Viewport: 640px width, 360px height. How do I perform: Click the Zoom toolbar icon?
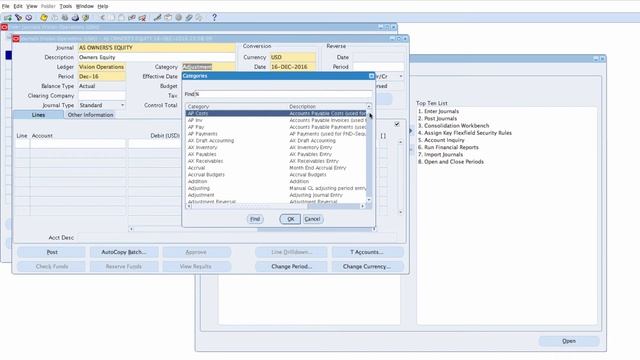168,18
